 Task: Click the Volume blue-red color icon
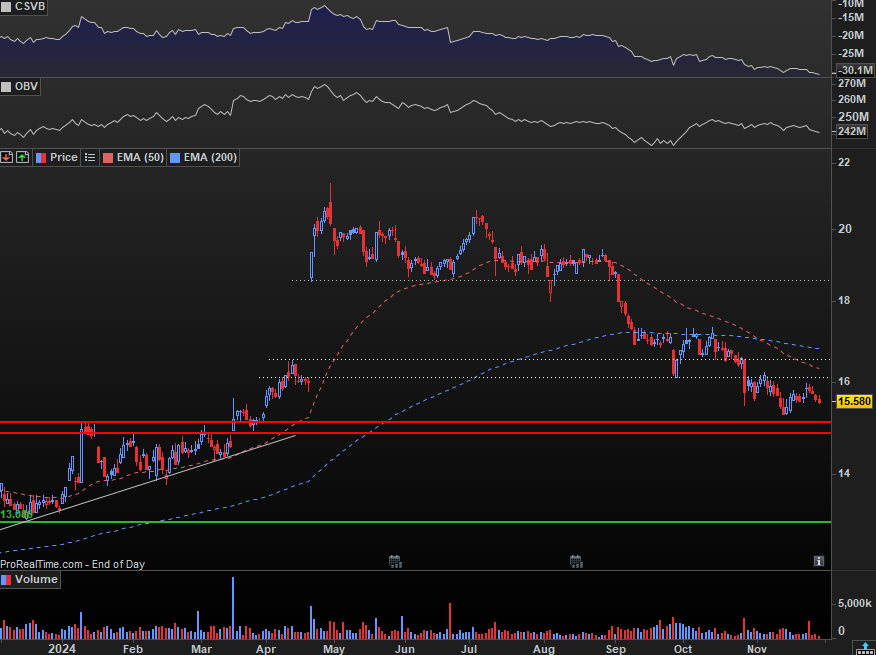[6, 580]
